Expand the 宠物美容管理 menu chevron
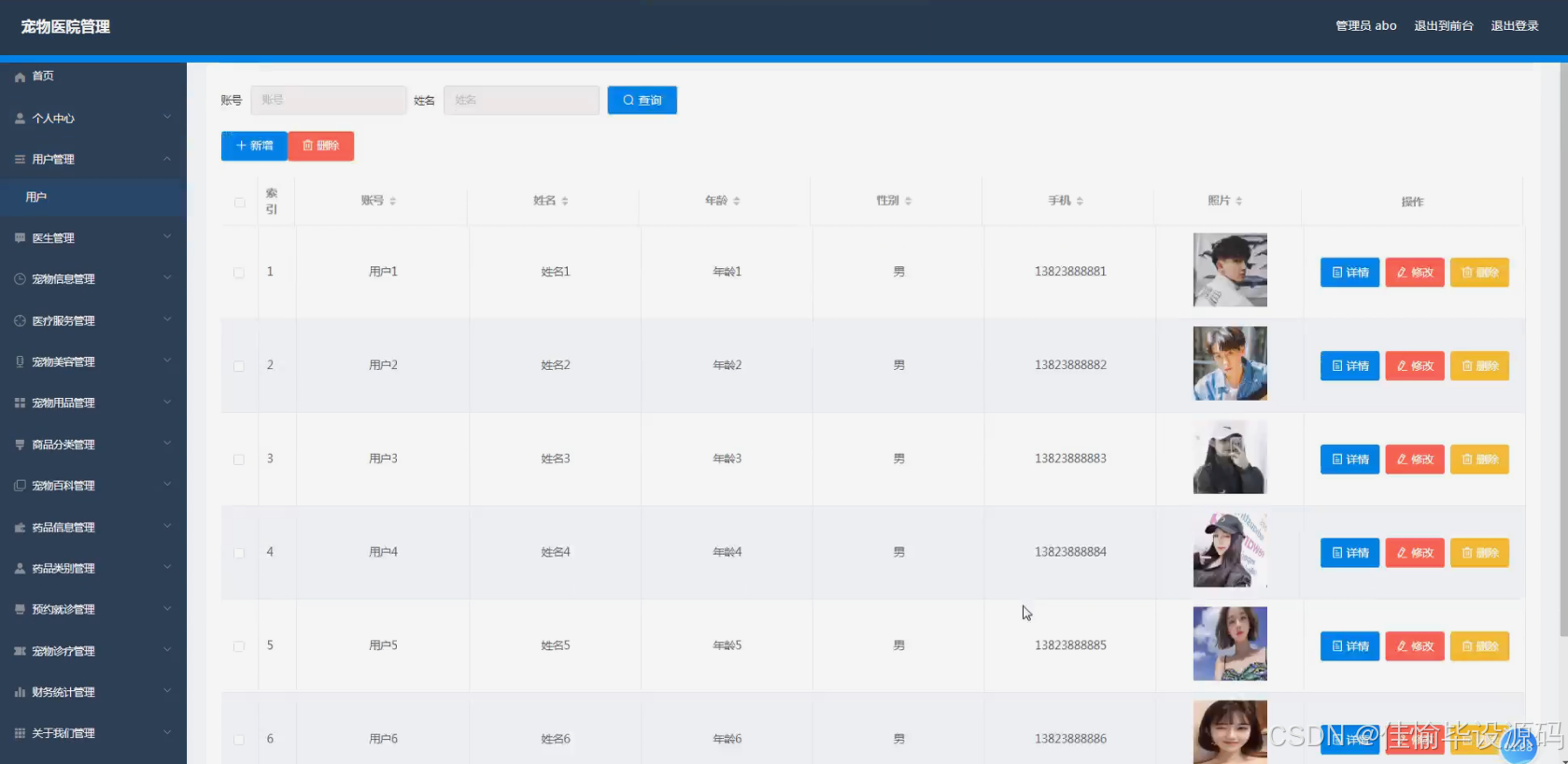 167,361
